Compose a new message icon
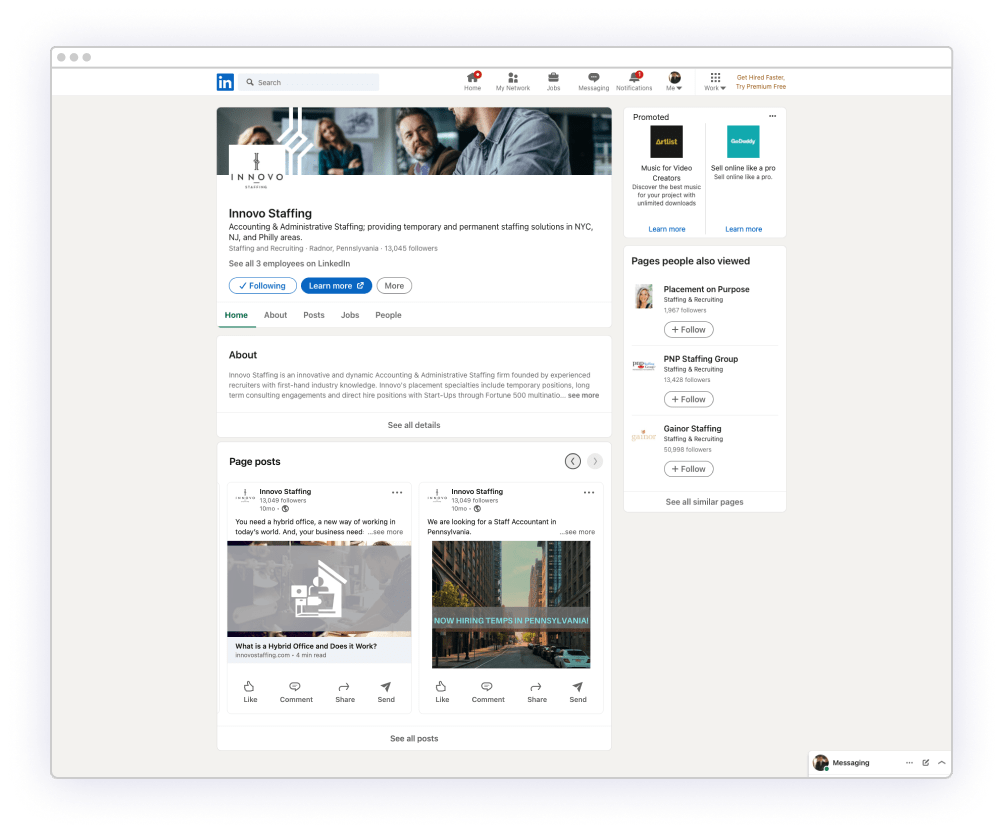The width and height of the screenshot is (1004, 833). click(925, 763)
